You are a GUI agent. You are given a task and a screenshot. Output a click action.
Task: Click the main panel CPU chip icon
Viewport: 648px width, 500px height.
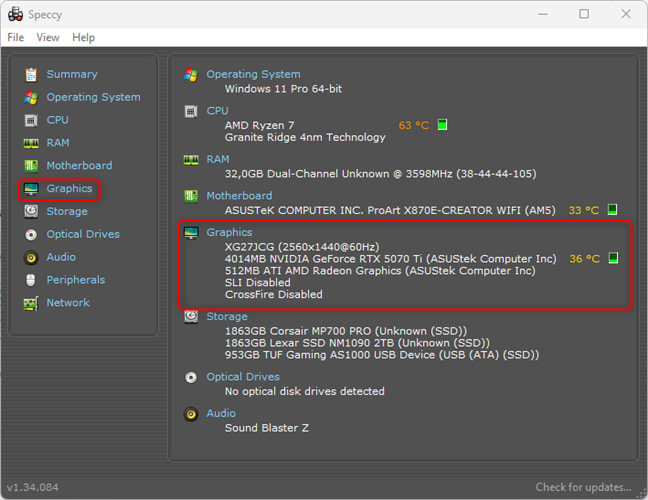tap(191, 112)
